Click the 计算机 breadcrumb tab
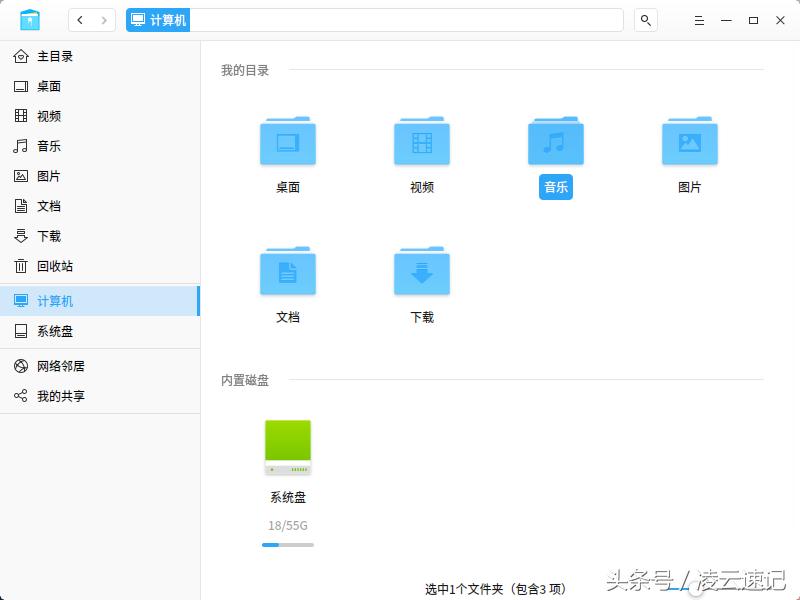The image size is (800, 600). tap(158, 18)
